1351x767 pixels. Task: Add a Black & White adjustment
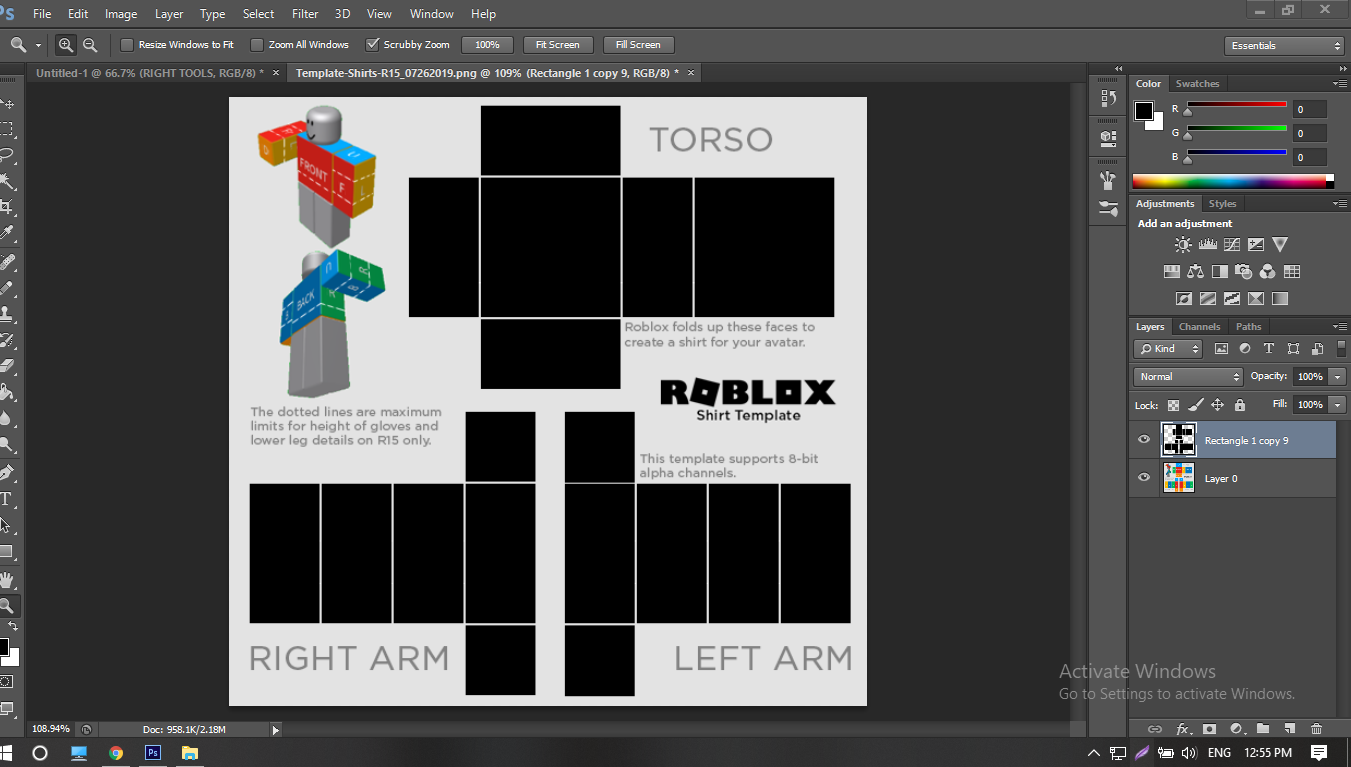[x=1219, y=271]
